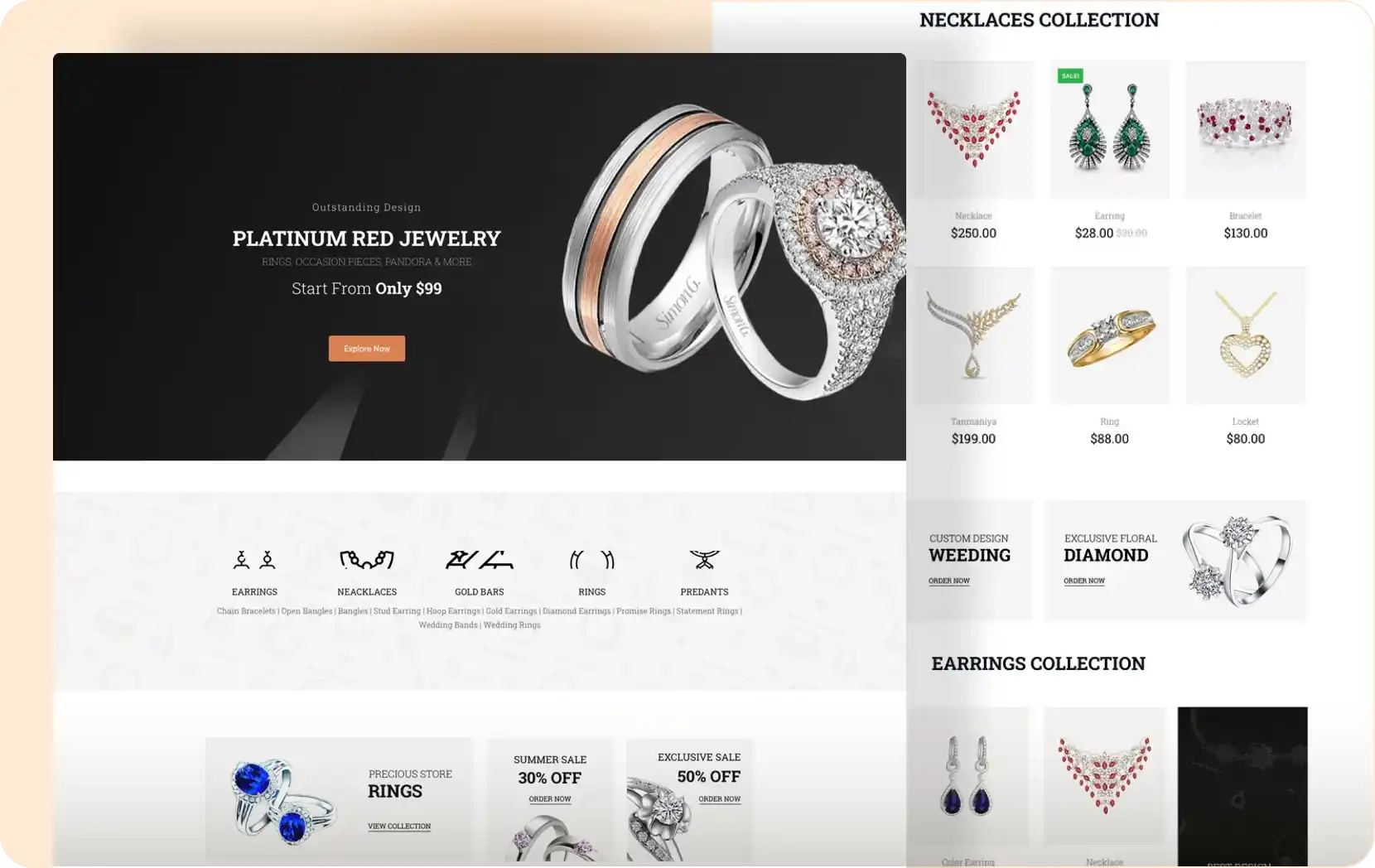Click the Explore Now button

[367, 349]
